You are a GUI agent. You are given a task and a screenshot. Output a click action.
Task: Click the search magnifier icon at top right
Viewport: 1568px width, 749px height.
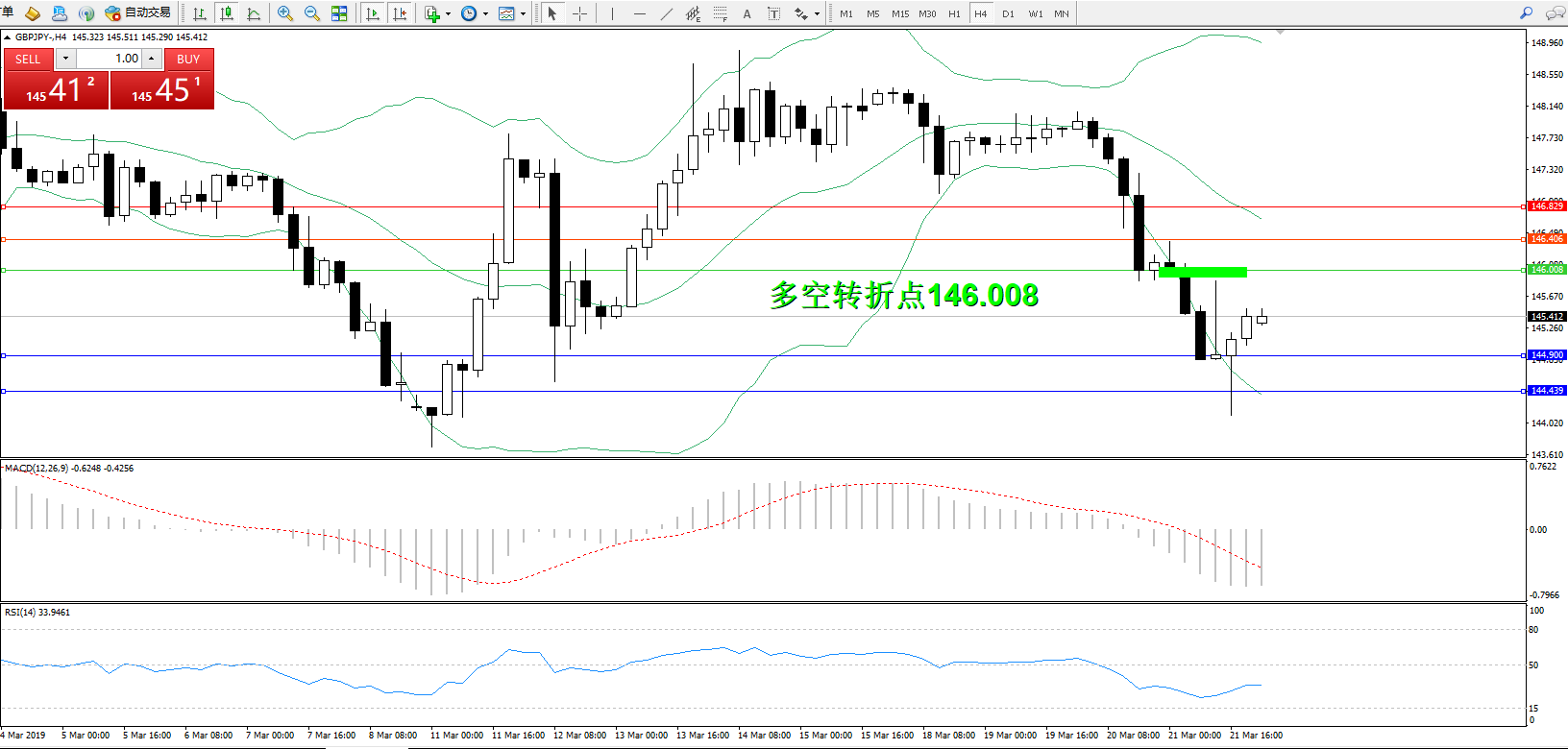click(x=1526, y=13)
